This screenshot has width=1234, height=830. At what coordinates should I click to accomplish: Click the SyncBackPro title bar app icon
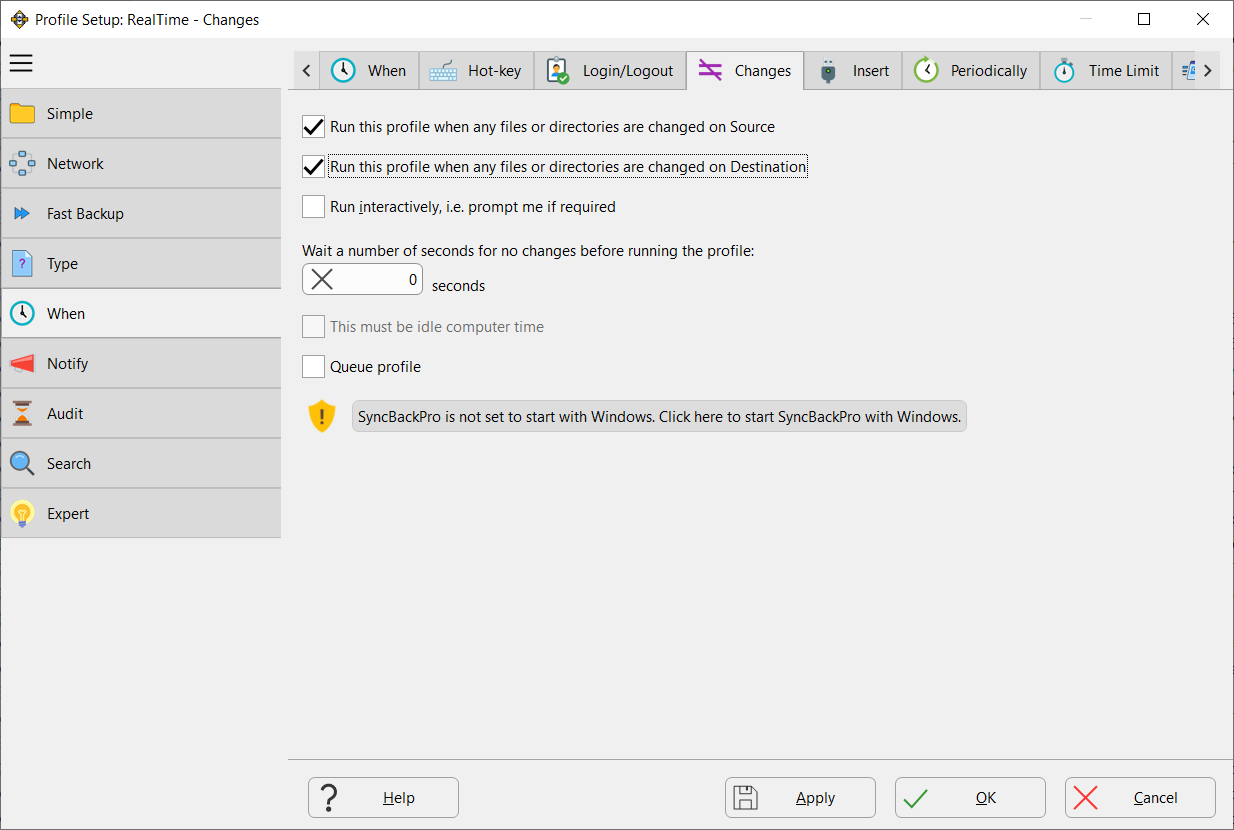coord(19,19)
